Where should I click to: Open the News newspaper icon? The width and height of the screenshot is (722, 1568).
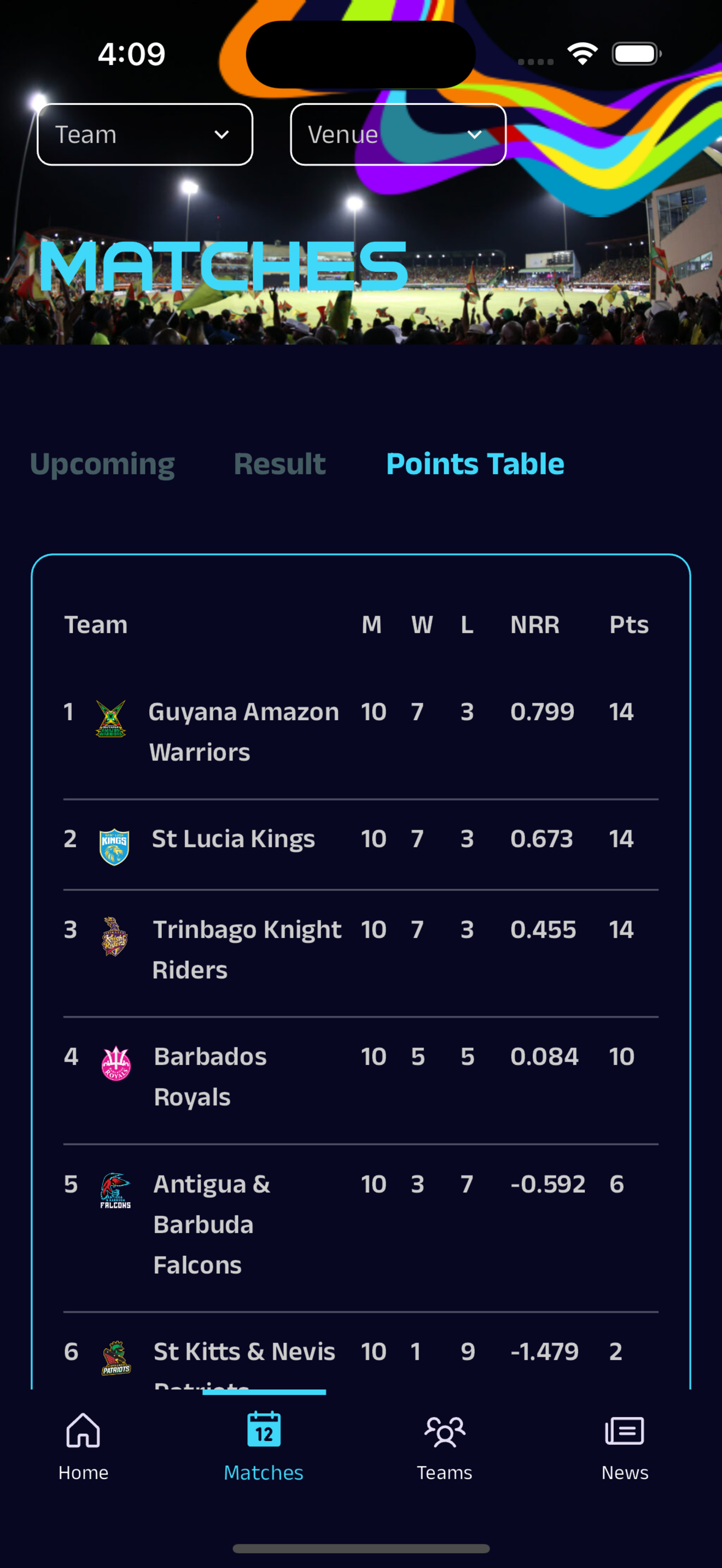tap(625, 1430)
